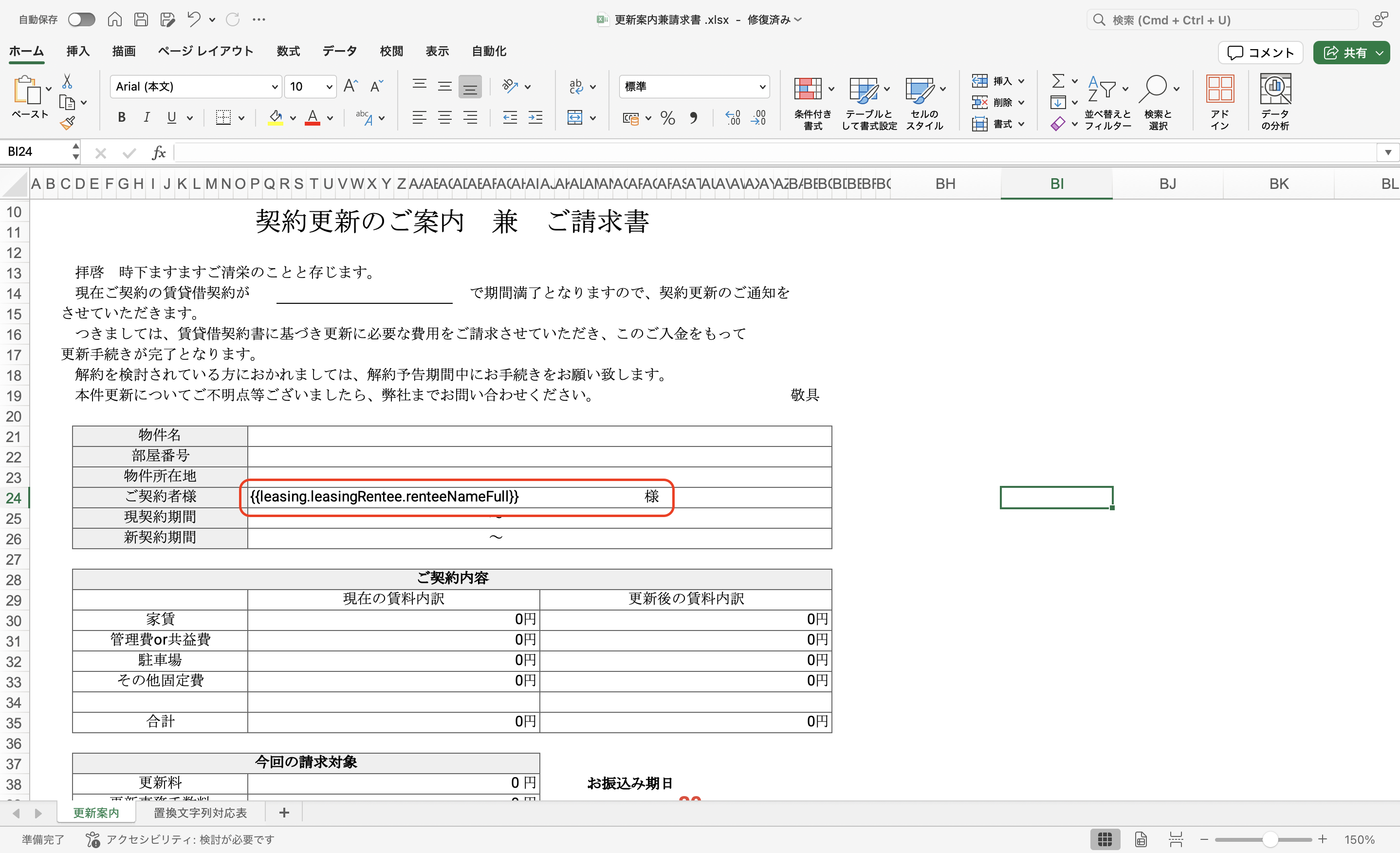Screen dimensions: 1400x853
Task: Click the Copy icon
Action: tap(67, 103)
